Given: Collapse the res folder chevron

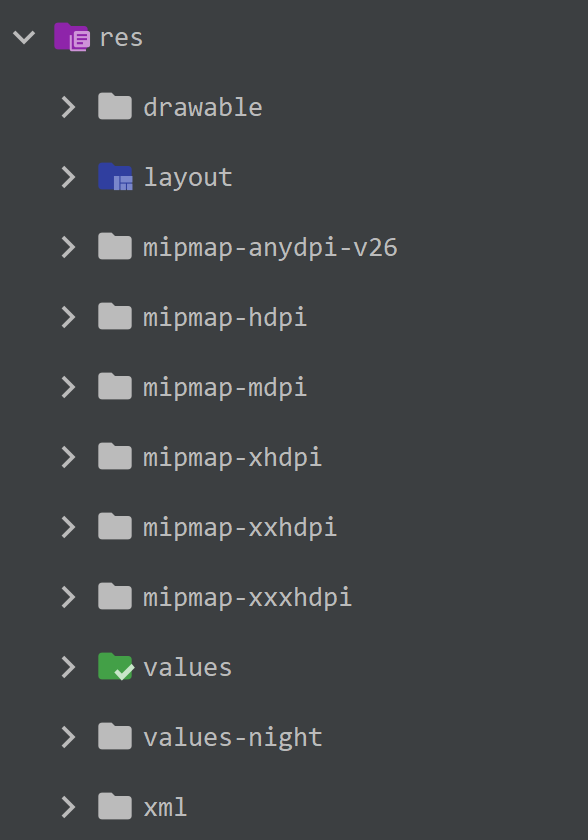Looking at the screenshot, I should click(x=24, y=37).
